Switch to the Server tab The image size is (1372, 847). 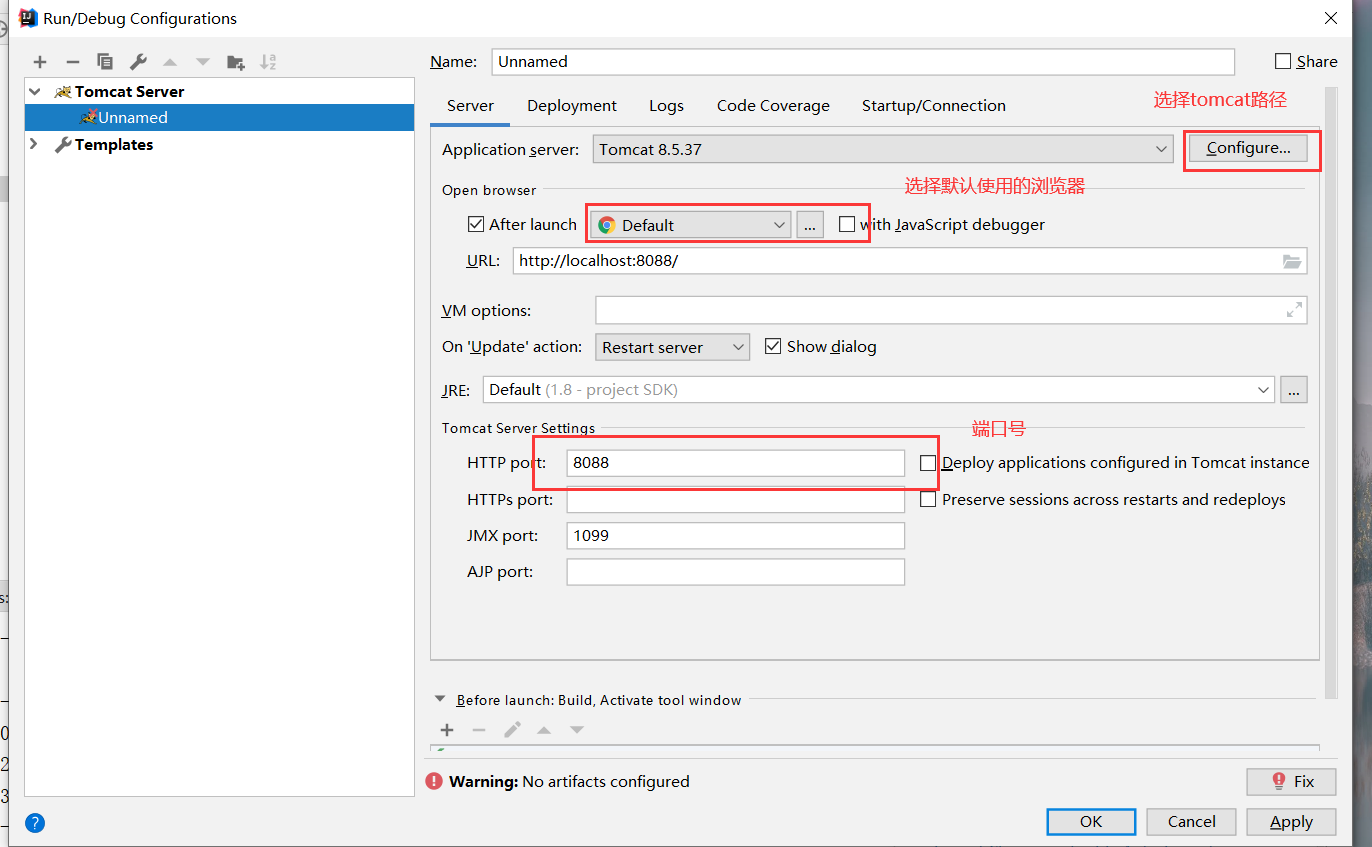pos(470,106)
